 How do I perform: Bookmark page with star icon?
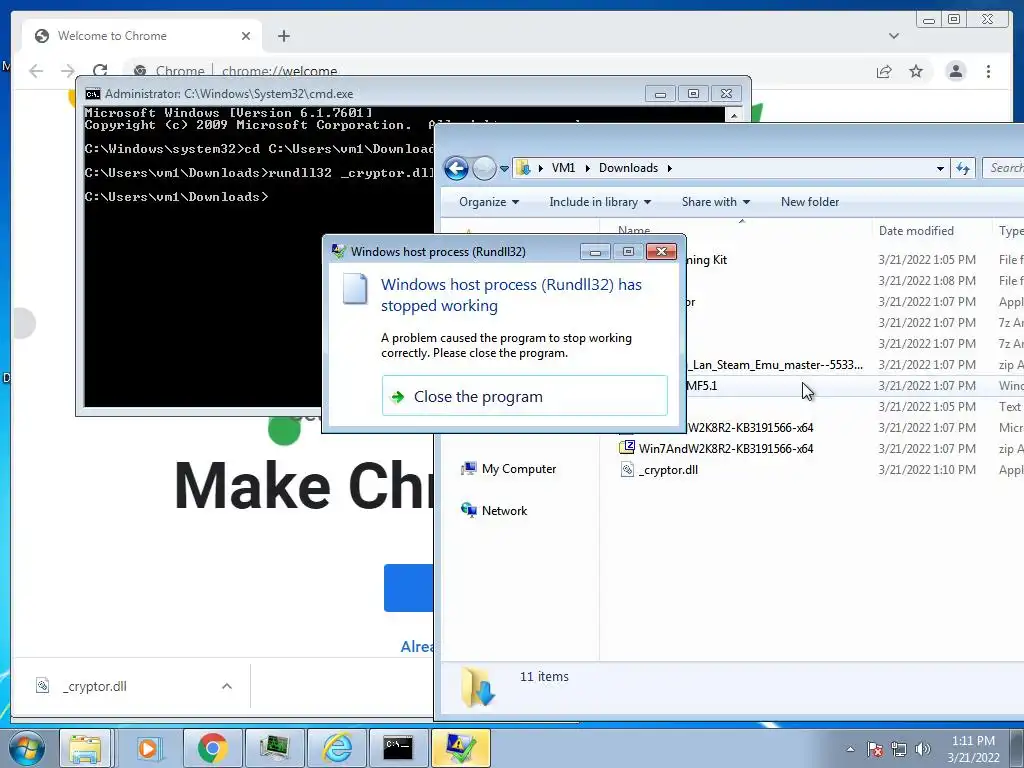click(916, 71)
